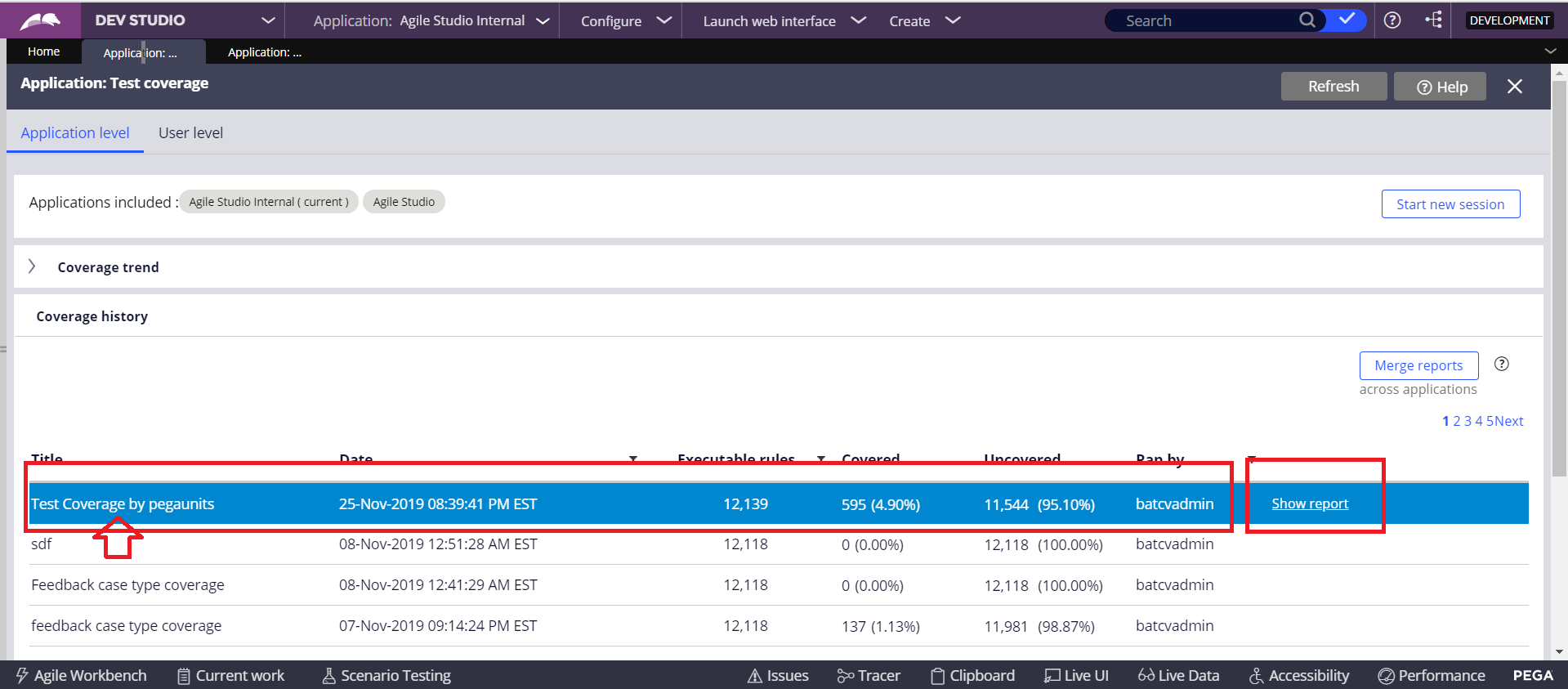Image resolution: width=1568 pixels, height=689 pixels.
Task: Click the Next pagination link
Action: (x=1509, y=421)
